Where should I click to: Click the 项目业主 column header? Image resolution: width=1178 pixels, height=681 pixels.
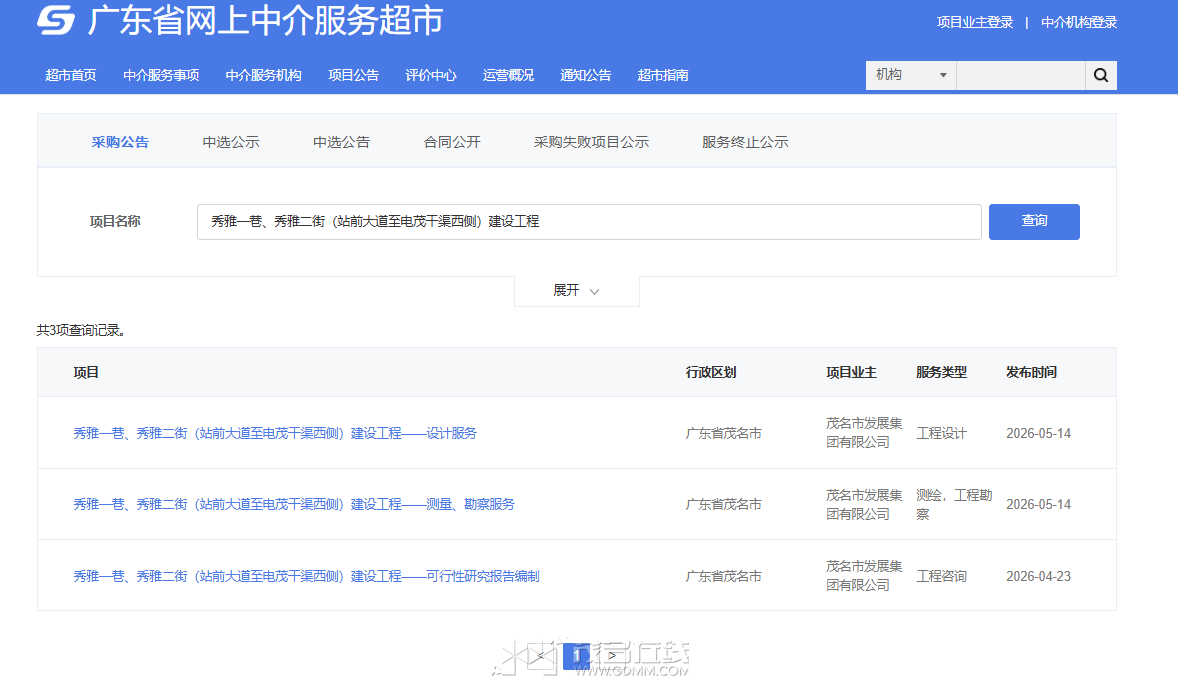[x=851, y=372]
